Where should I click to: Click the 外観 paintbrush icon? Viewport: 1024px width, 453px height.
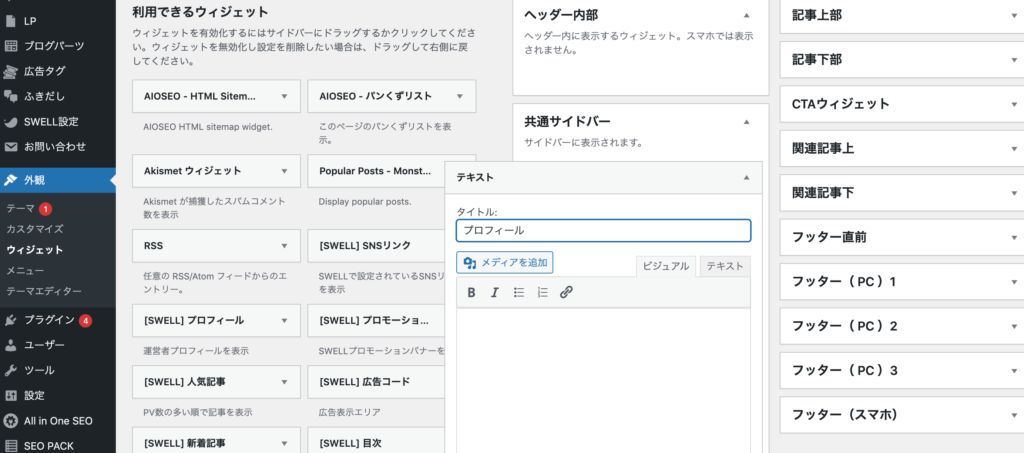coord(10,180)
